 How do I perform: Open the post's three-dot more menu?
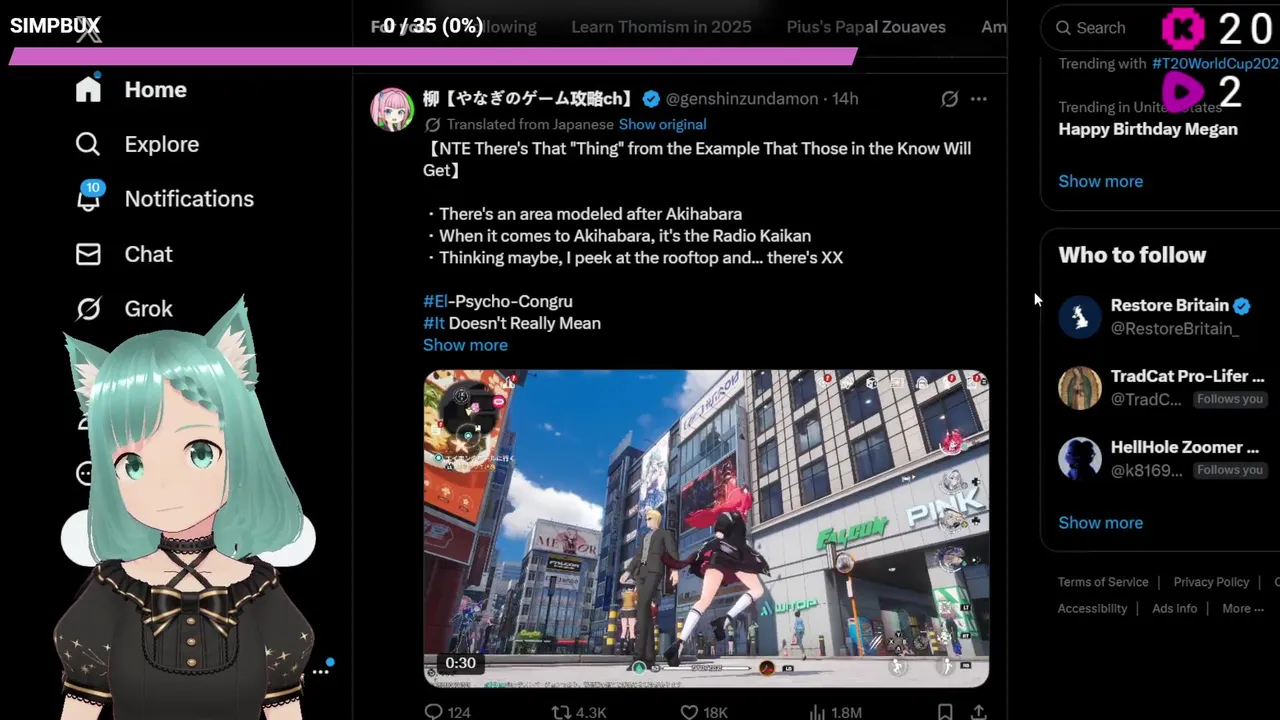[x=979, y=99]
